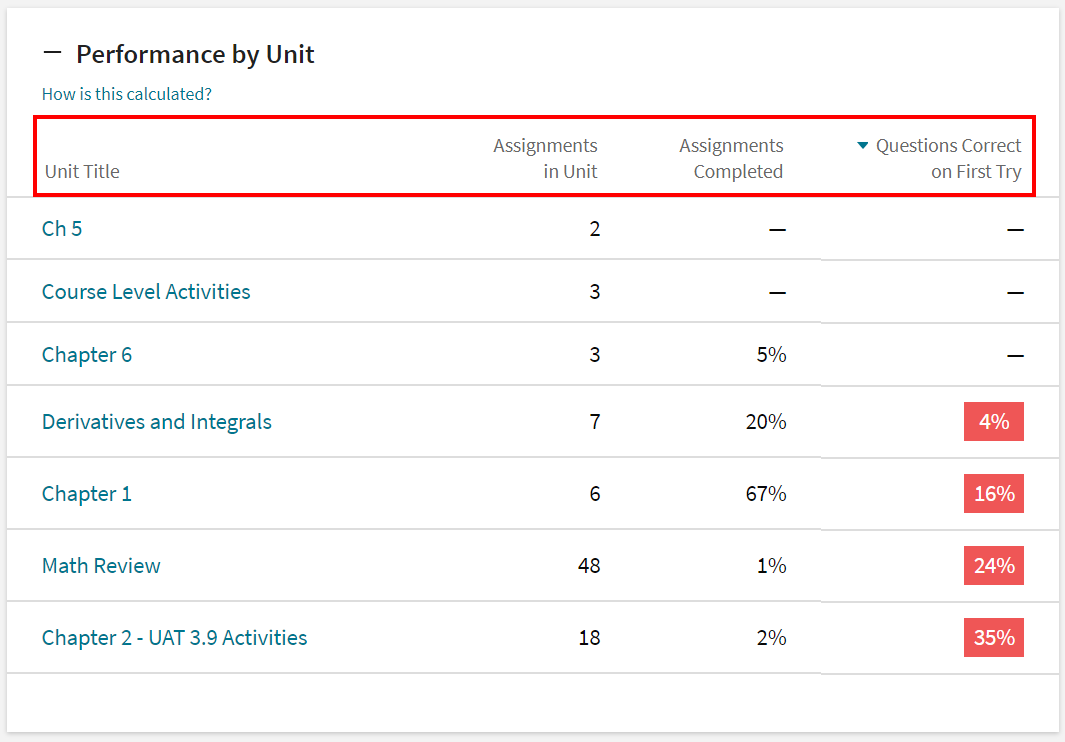
Task: Click the 35% badge for Chapter 2
Action: (993, 637)
